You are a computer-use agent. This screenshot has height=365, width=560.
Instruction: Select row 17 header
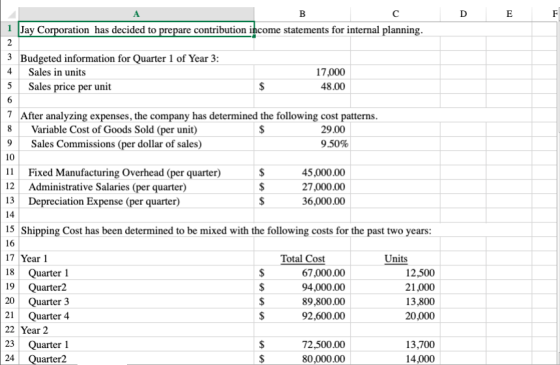9,258
